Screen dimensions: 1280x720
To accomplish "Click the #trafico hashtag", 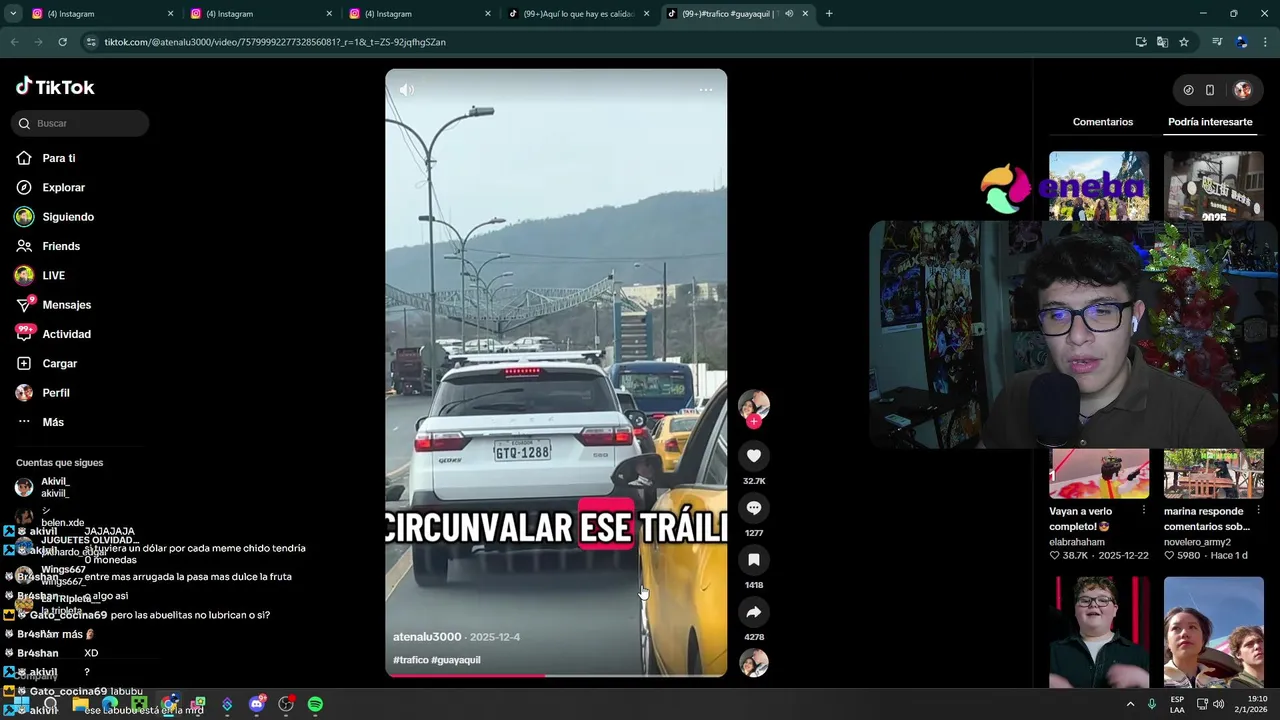I will pos(410,660).
